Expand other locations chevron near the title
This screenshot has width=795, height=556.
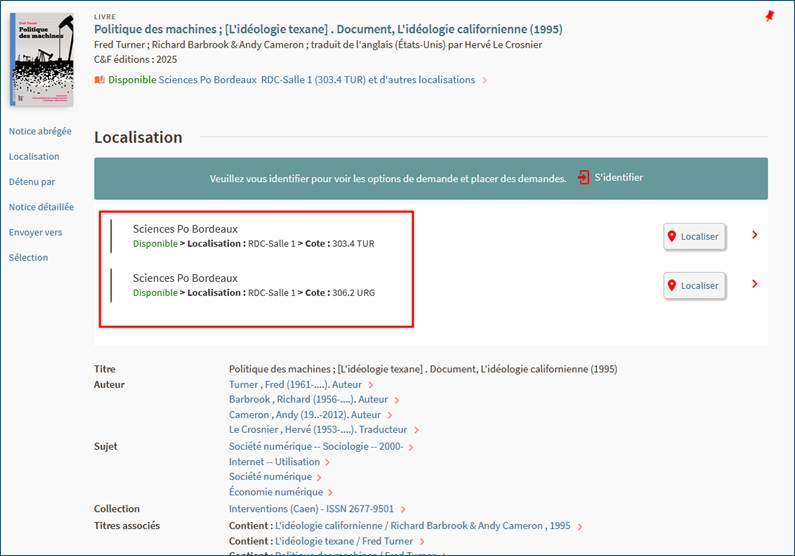(485, 80)
